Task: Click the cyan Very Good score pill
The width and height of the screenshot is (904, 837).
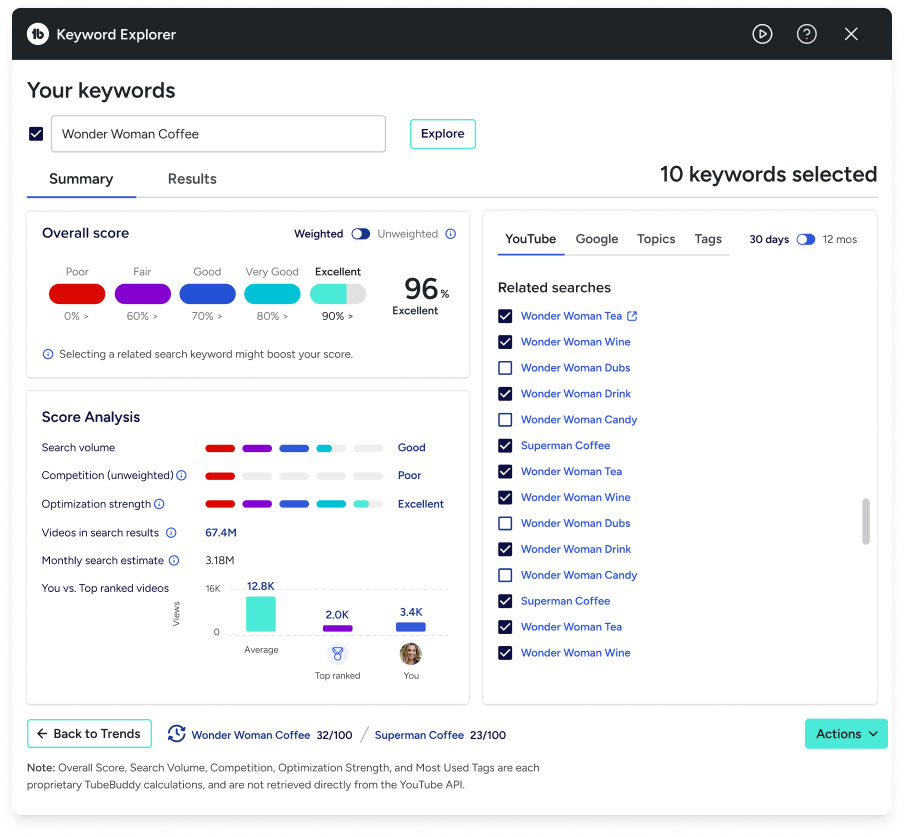Action: (x=272, y=293)
